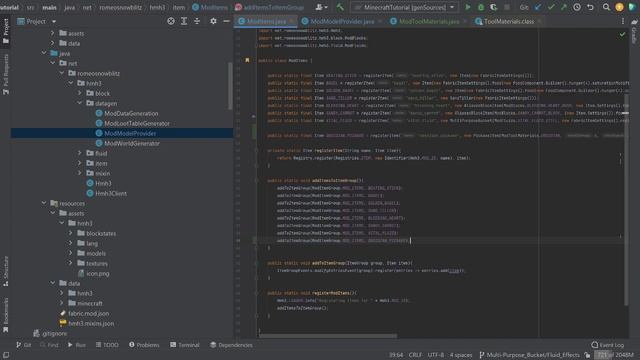Screen dimensions: 640x360
Task: Open the Problems tool tab
Action: click(x=144, y=345)
